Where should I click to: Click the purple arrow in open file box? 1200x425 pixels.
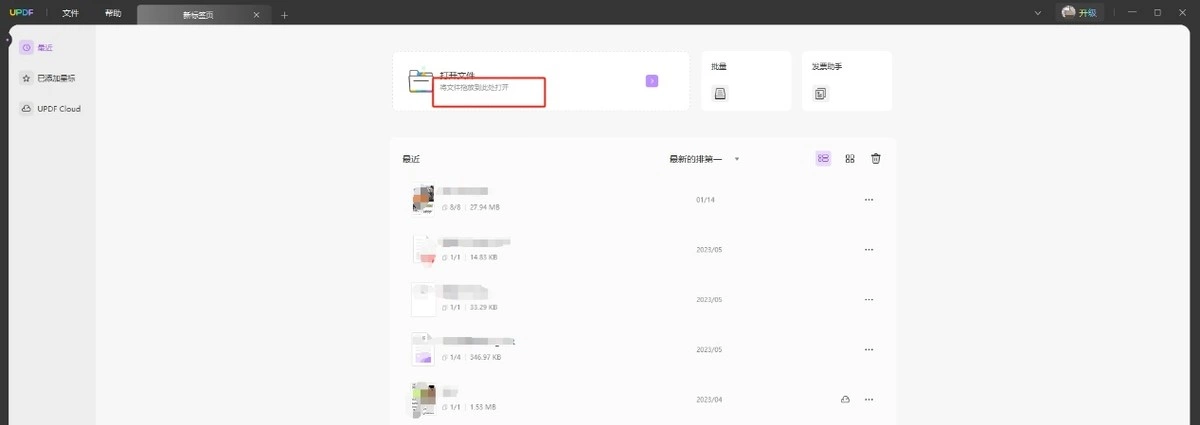pos(652,81)
